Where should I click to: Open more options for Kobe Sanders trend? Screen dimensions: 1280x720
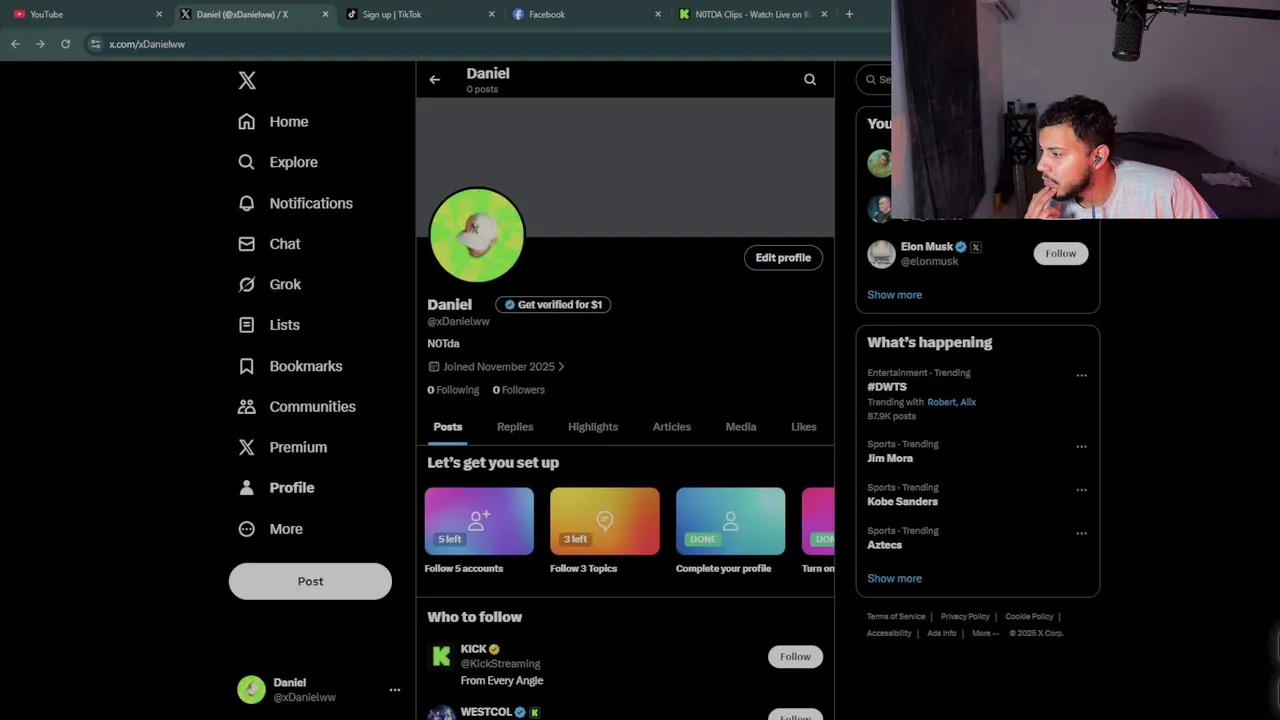point(1081,490)
